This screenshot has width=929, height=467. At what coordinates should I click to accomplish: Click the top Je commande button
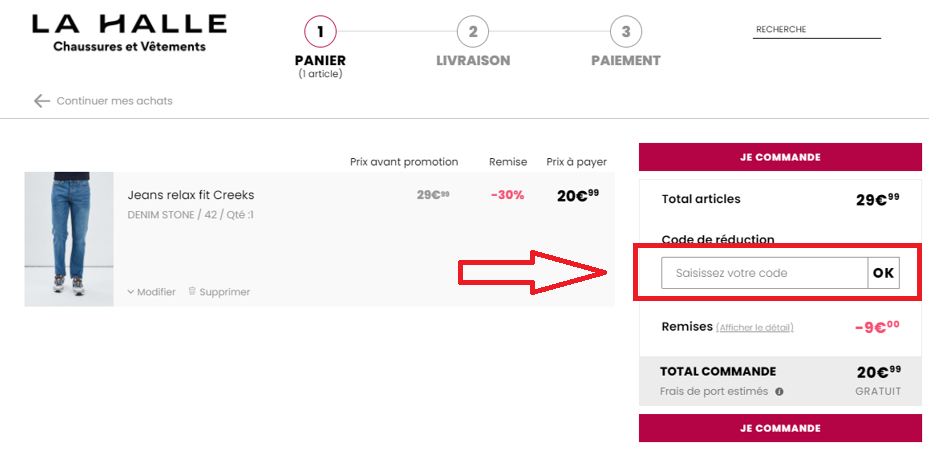(780, 157)
